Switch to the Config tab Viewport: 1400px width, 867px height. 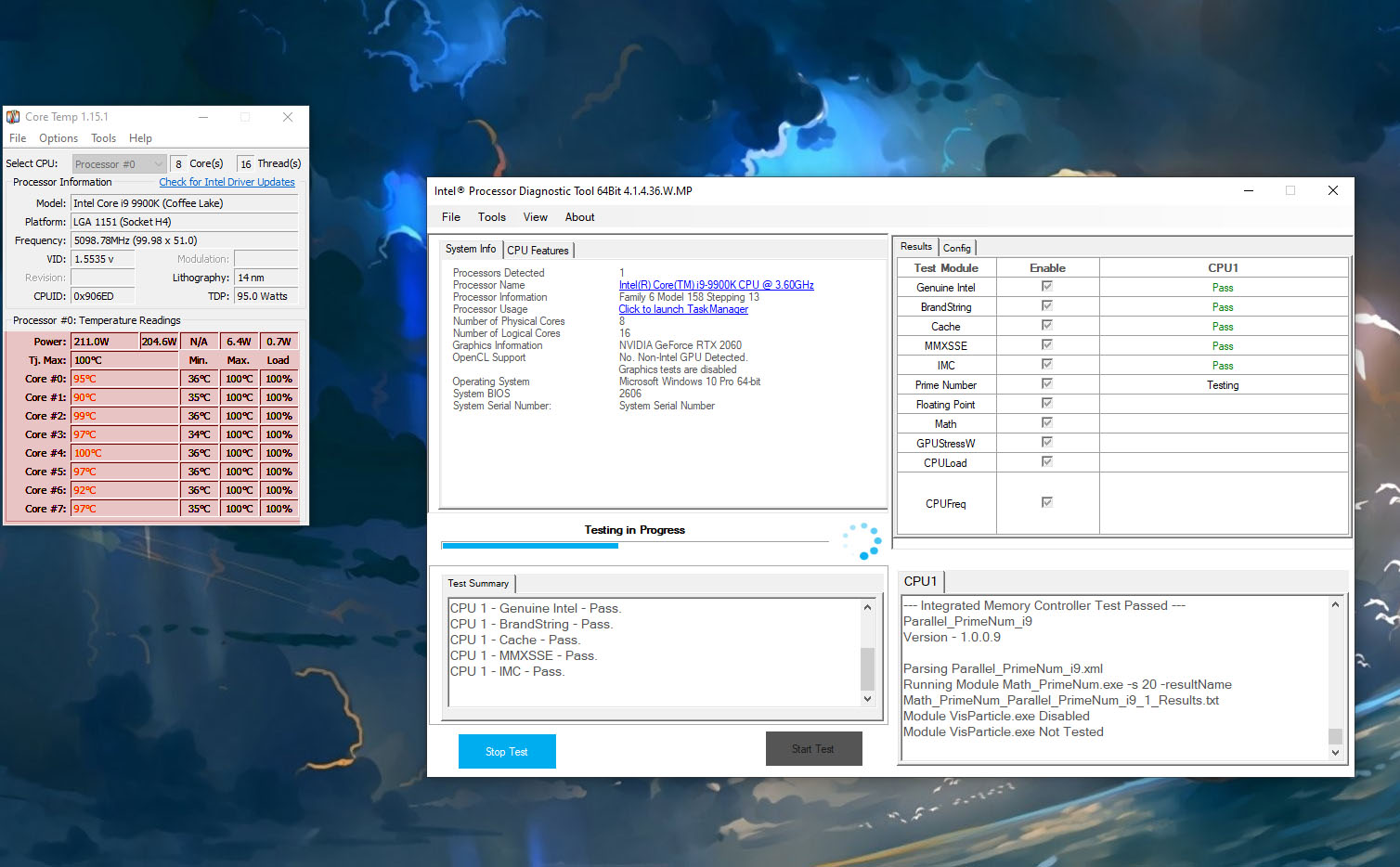(957, 248)
